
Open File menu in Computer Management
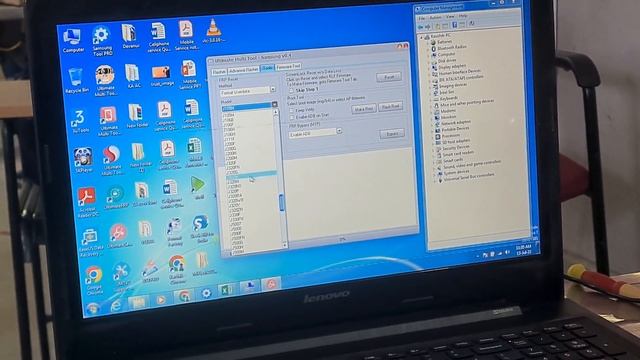pos(422,18)
